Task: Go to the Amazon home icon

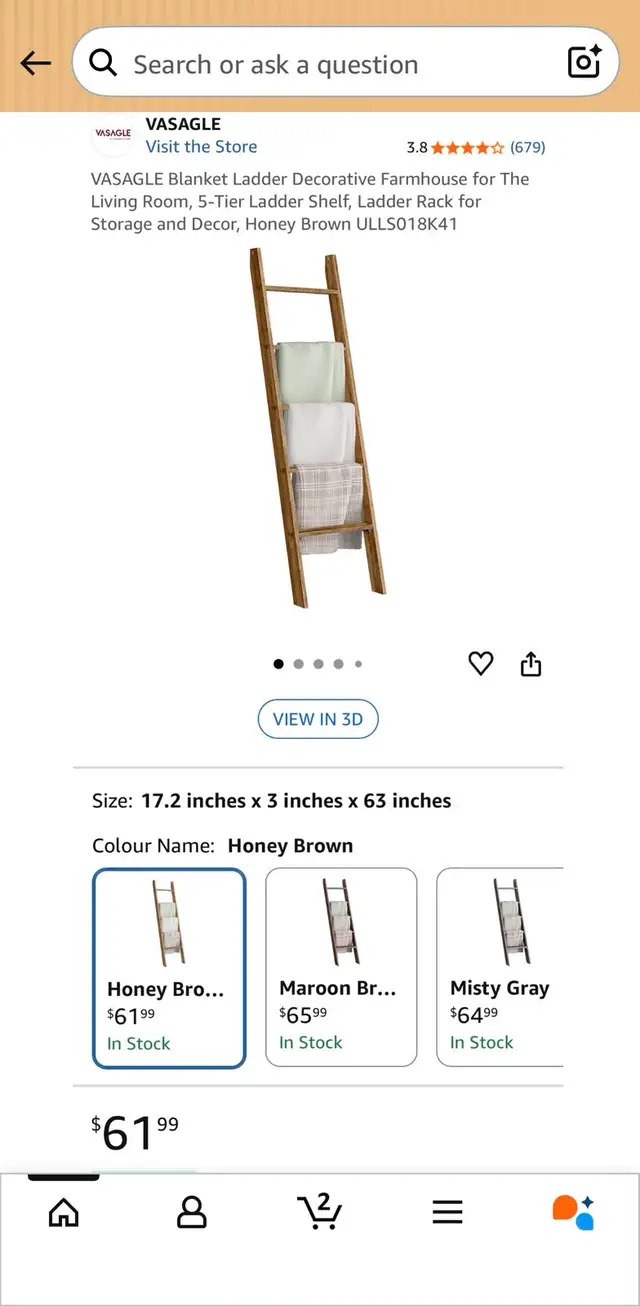Action: pos(64,1212)
